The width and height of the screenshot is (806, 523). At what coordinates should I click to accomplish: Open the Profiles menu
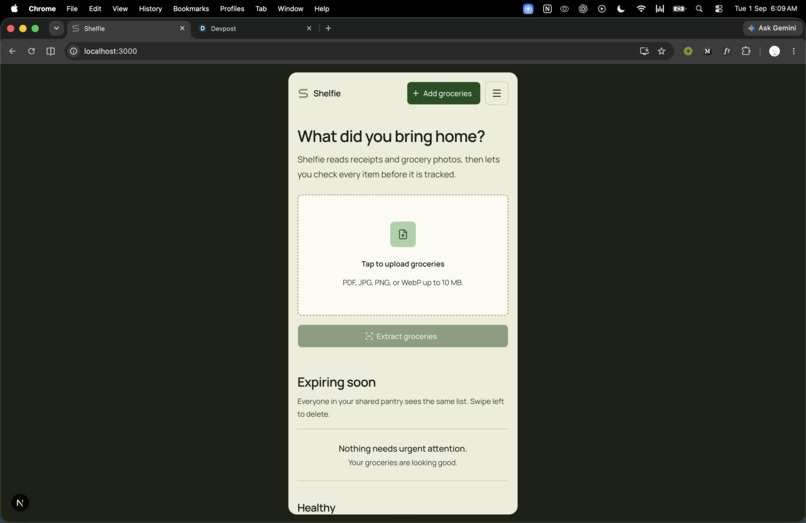(x=232, y=8)
